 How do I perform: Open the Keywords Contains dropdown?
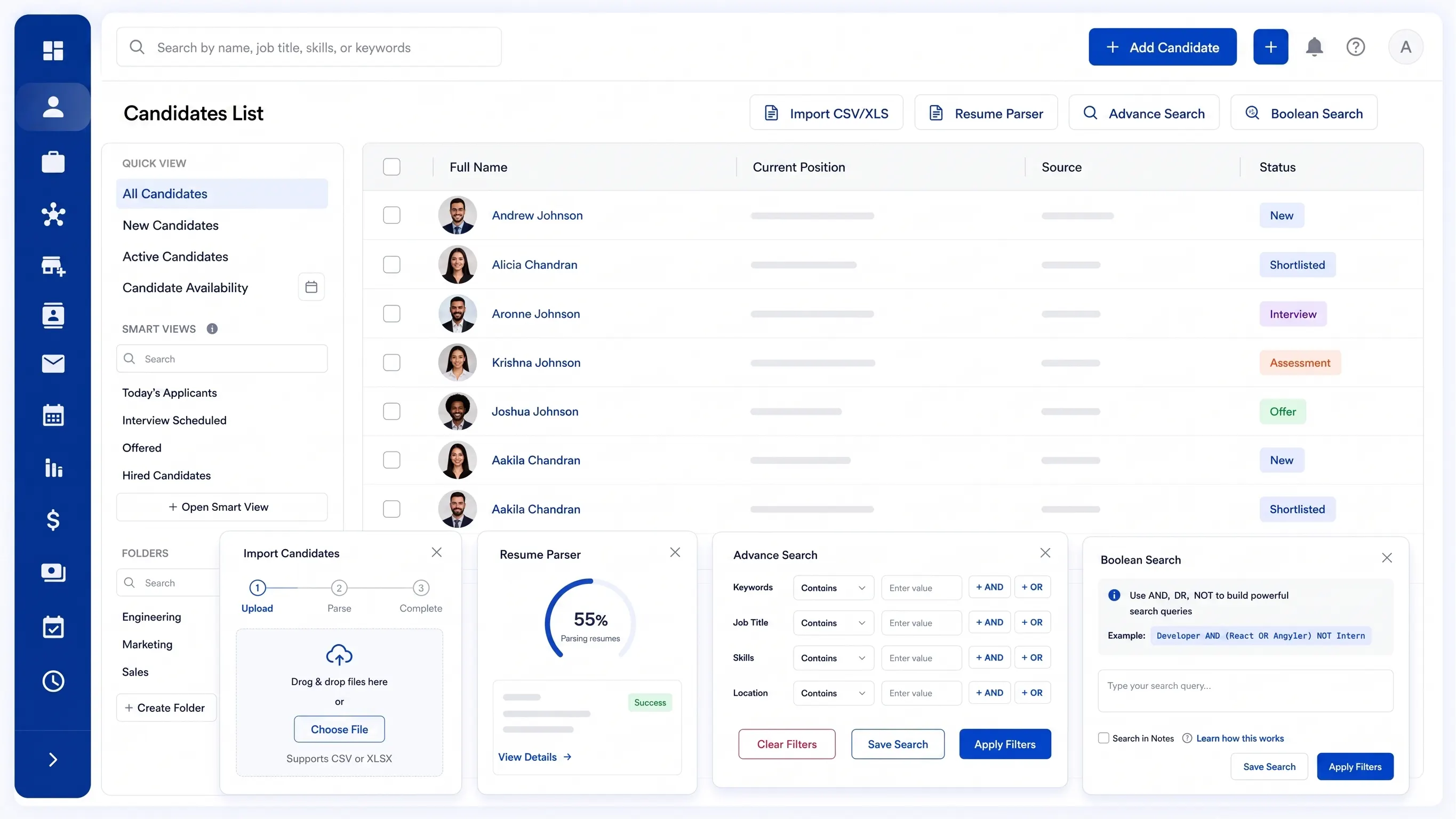(833, 588)
